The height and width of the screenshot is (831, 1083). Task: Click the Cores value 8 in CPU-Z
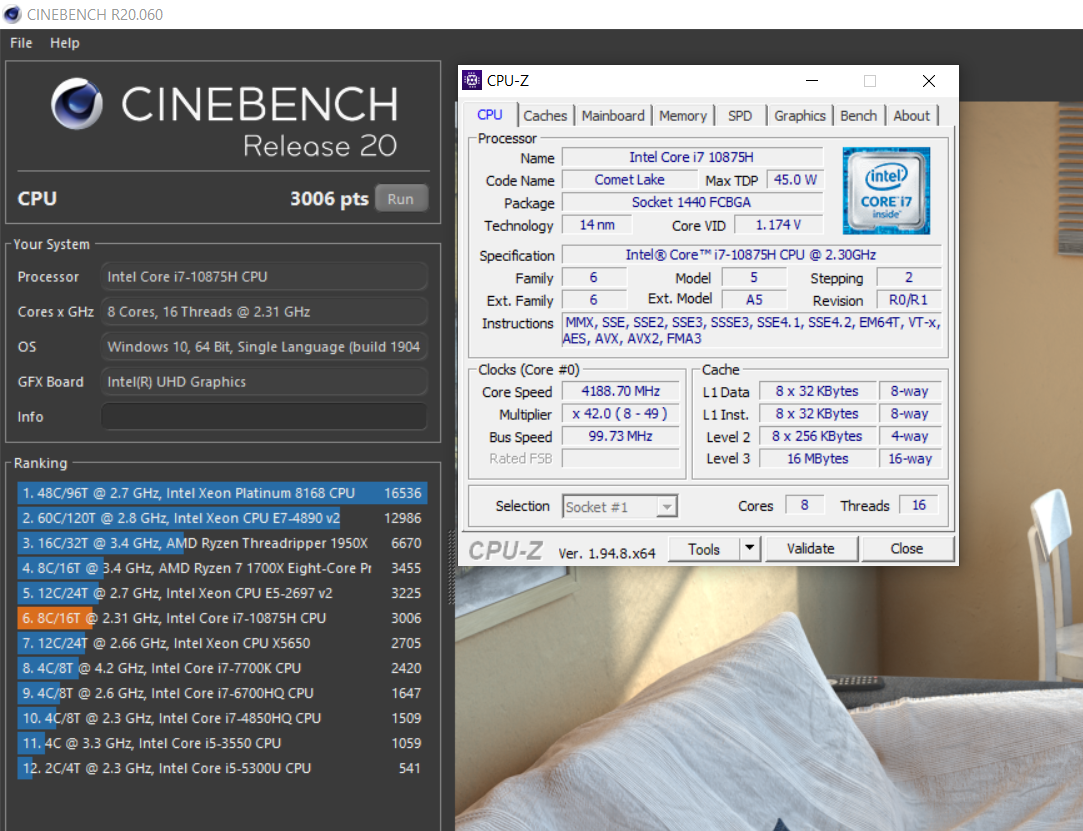pos(805,505)
